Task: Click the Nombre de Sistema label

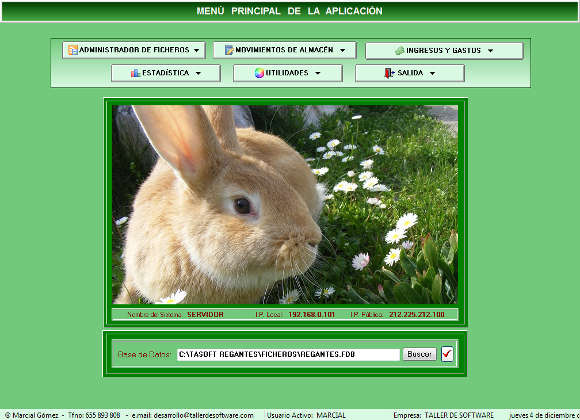Action: tap(155, 315)
